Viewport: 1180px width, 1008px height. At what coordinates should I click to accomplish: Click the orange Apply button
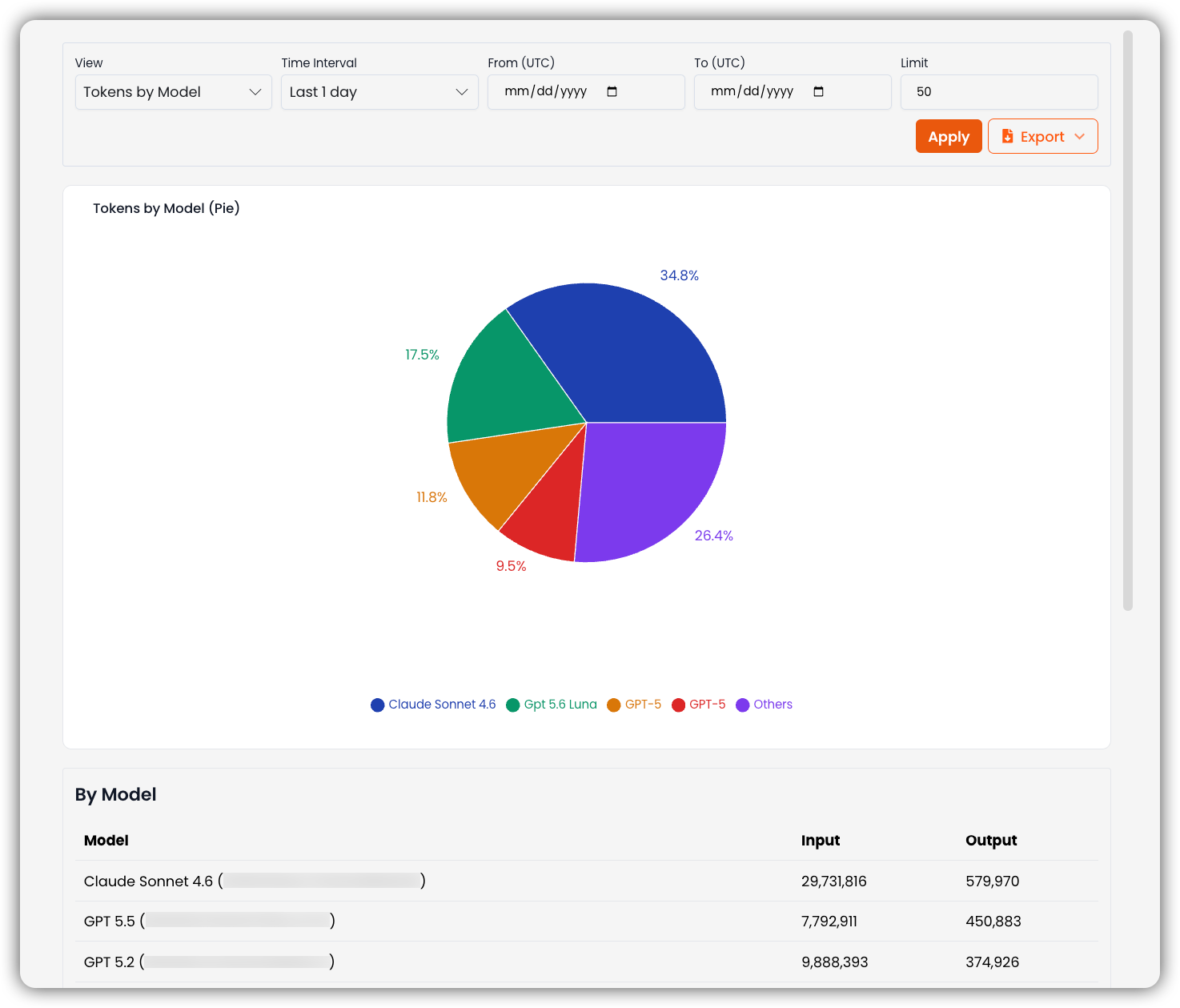pos(949,136)
